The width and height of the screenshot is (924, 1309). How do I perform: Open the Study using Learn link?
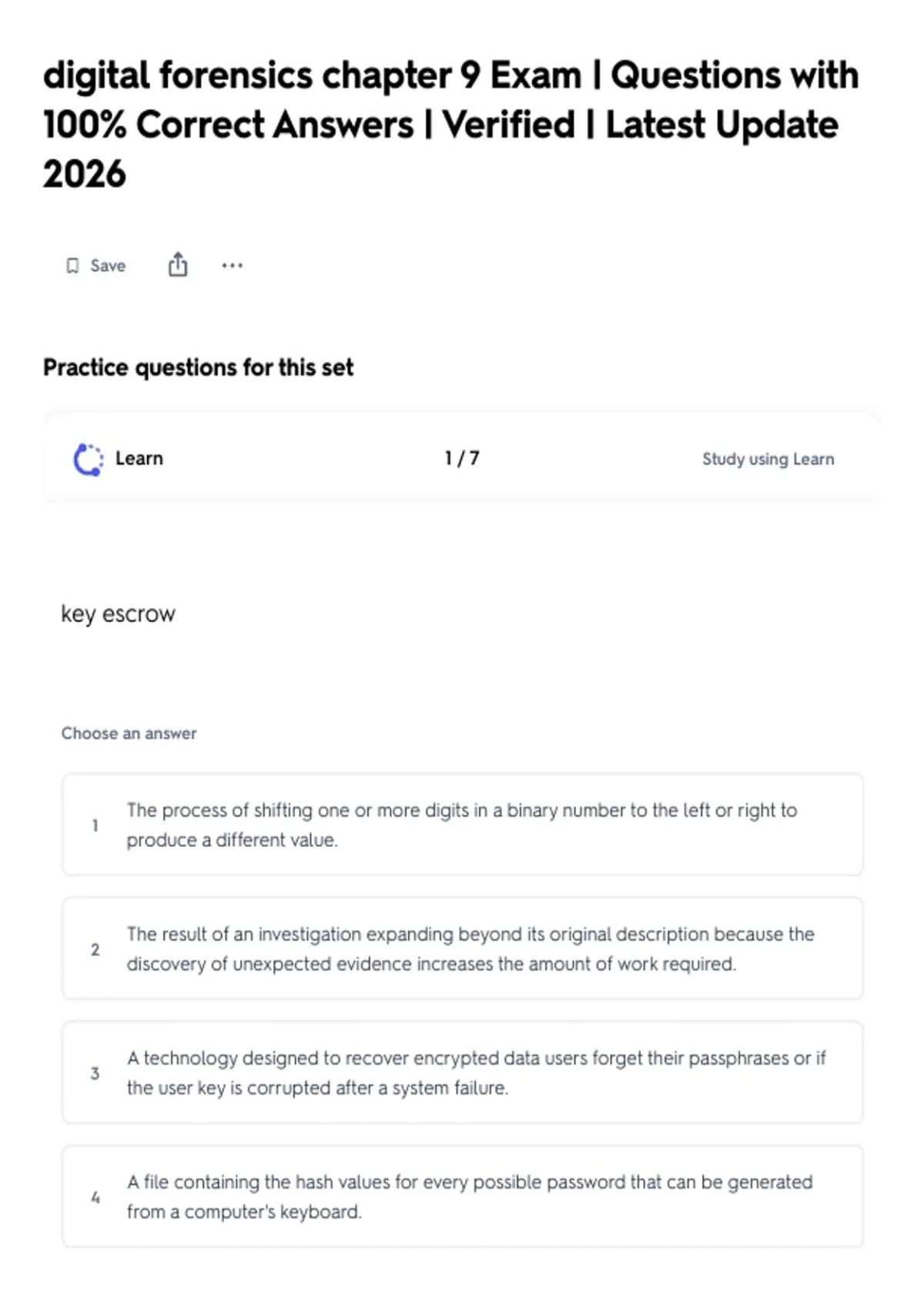[x=768, y=459]
